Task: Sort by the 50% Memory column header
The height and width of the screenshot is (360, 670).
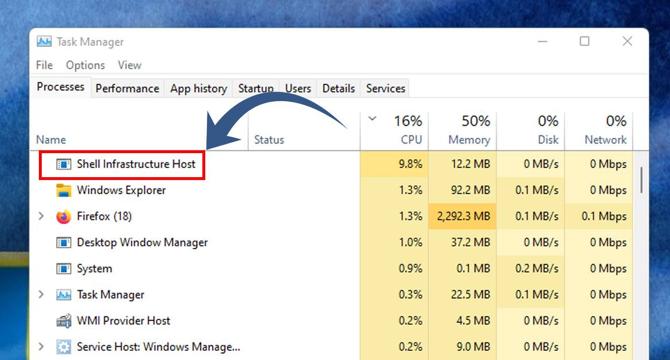Action: pos(462,131)
